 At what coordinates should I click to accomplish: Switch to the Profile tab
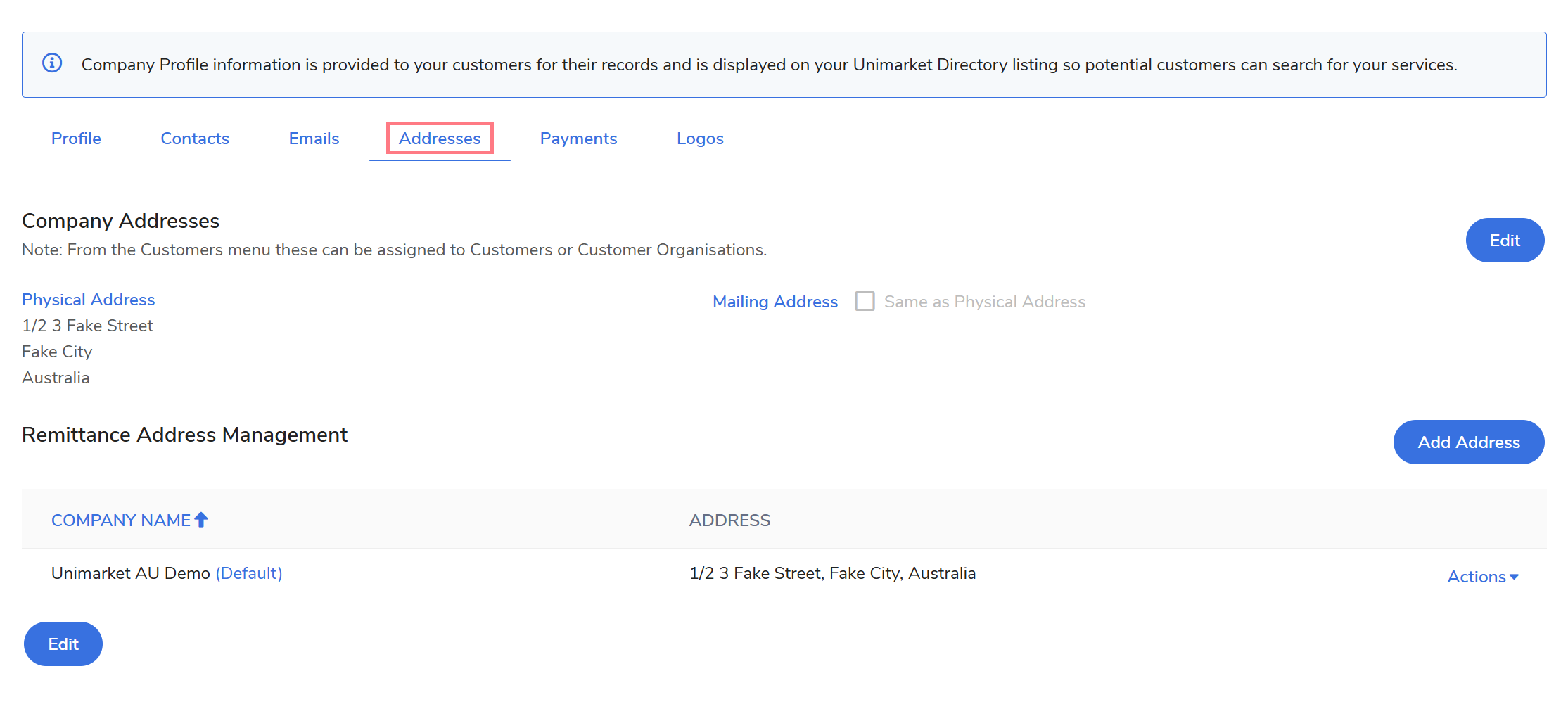pyautogui.click(x=76, y=139)
